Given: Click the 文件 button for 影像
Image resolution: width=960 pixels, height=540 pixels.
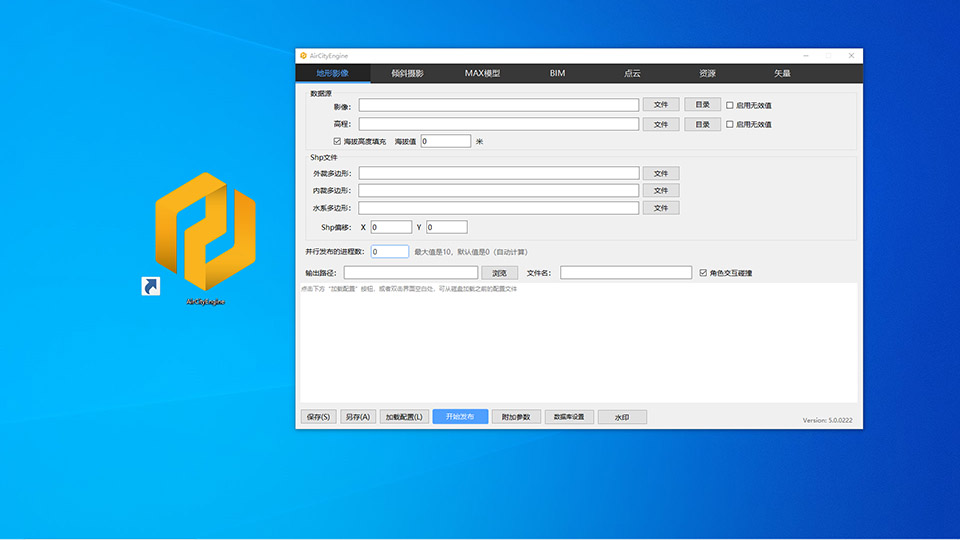Looking at the screenshot, I should (x=661, y=105).
